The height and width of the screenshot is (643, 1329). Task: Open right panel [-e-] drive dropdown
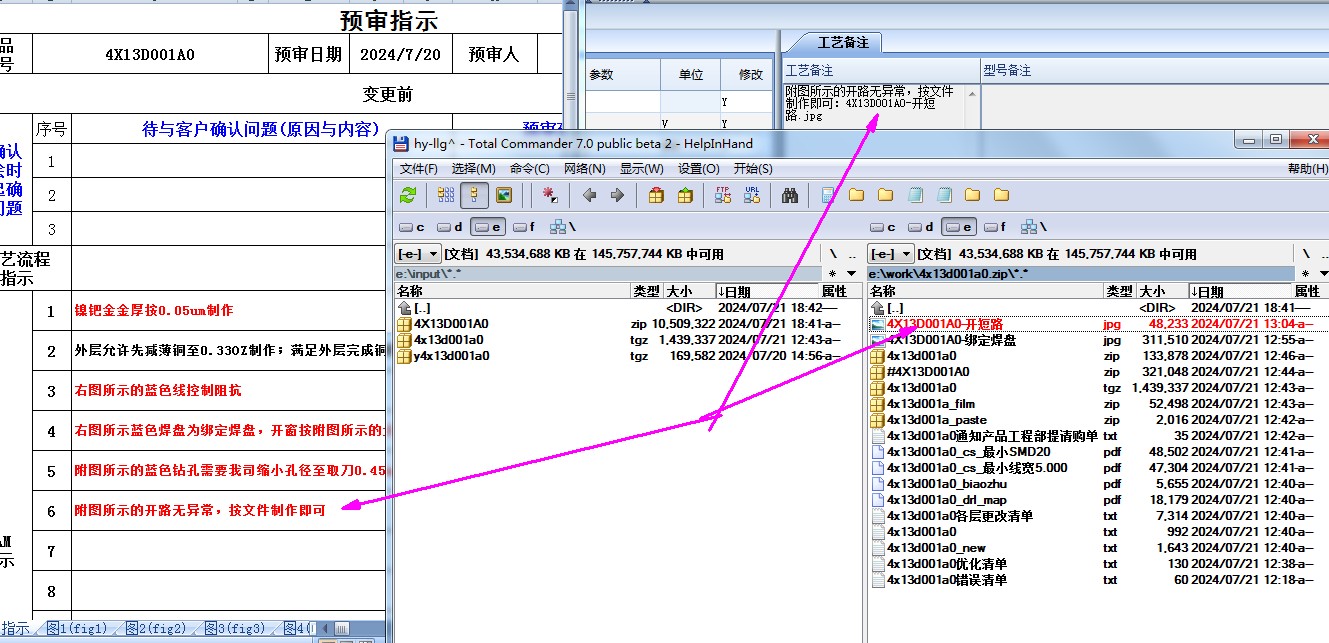click(891, 254)
